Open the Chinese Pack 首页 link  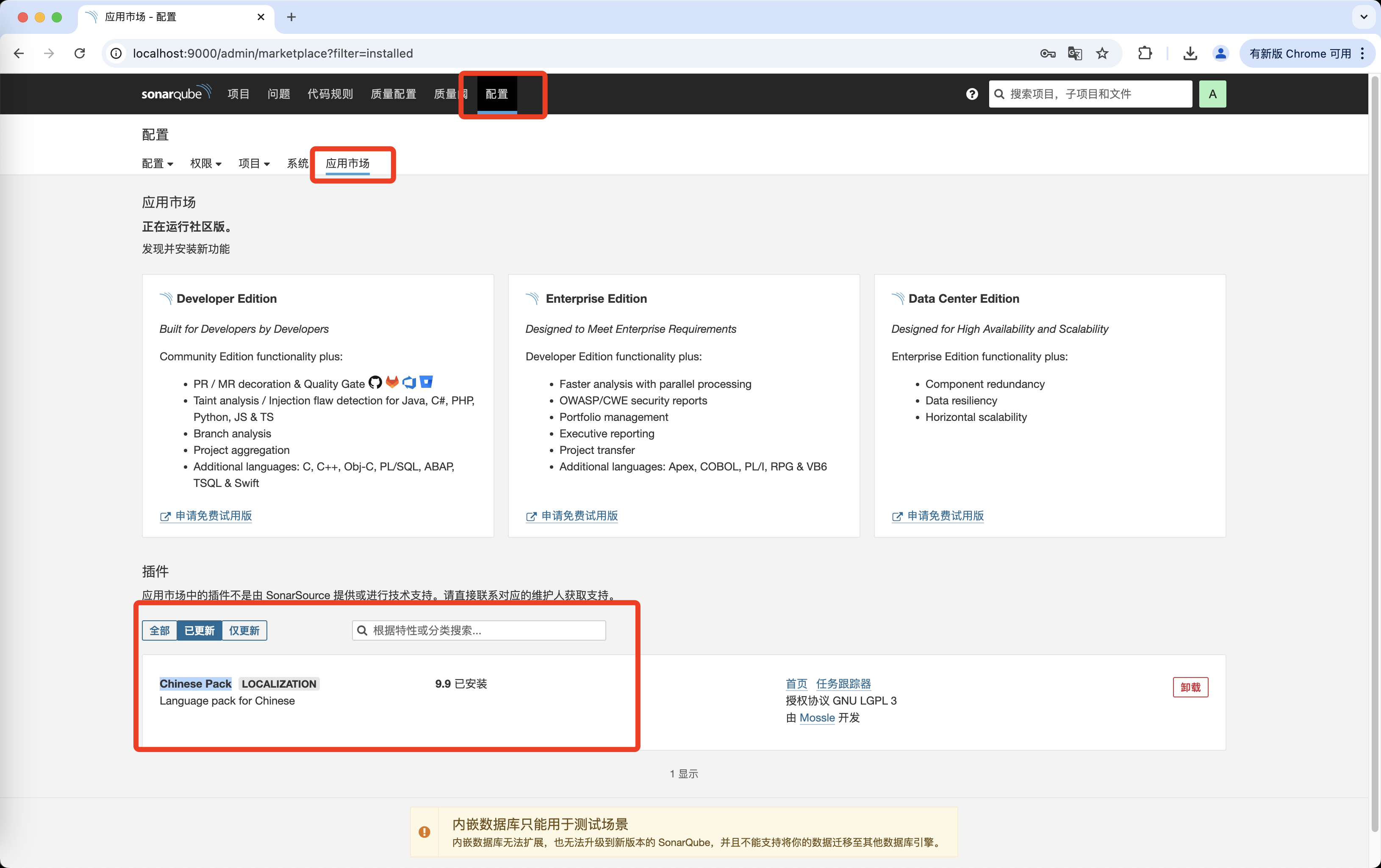[796, 683]
